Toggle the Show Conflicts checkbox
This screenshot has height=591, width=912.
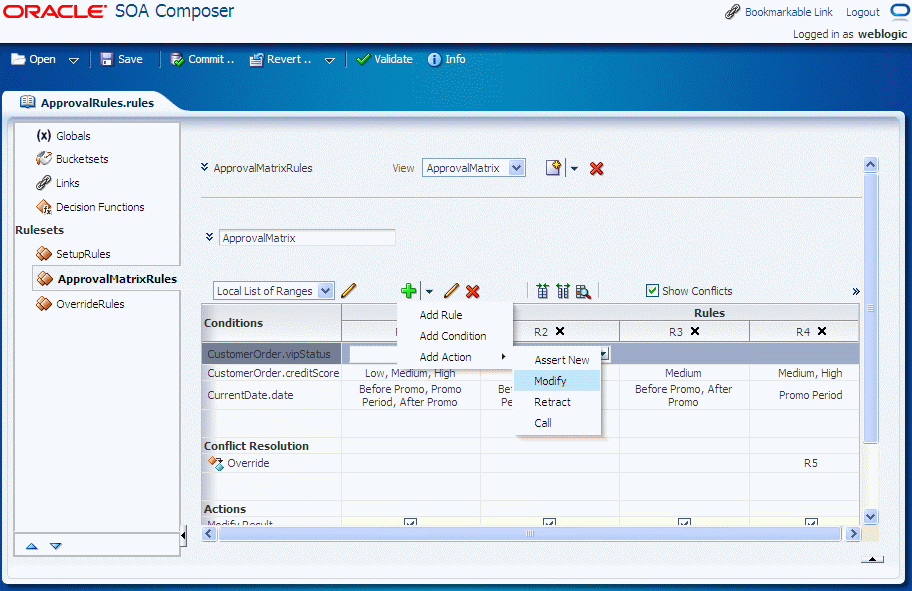coord(653,291)
